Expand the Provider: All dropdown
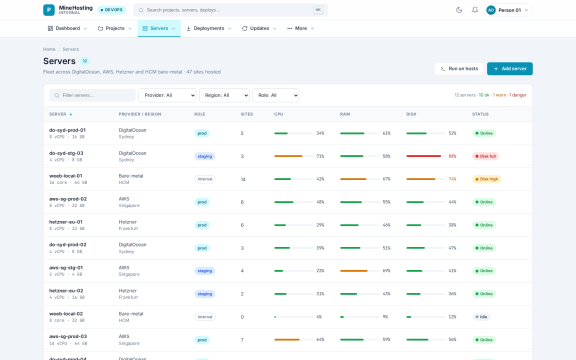The width and height of the screenshot is (576, 360). tap(167, 95)
